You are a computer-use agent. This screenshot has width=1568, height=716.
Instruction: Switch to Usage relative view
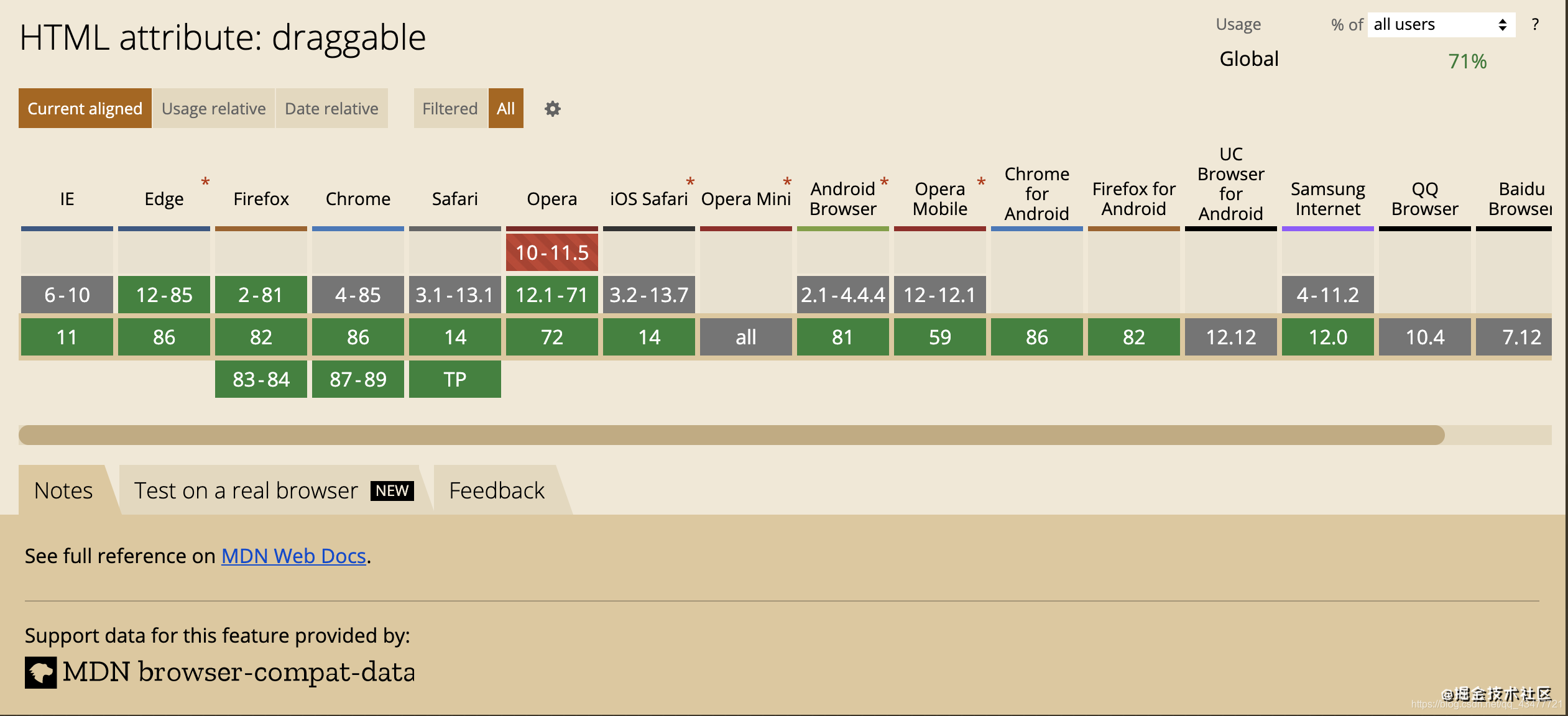pos(213,109)
